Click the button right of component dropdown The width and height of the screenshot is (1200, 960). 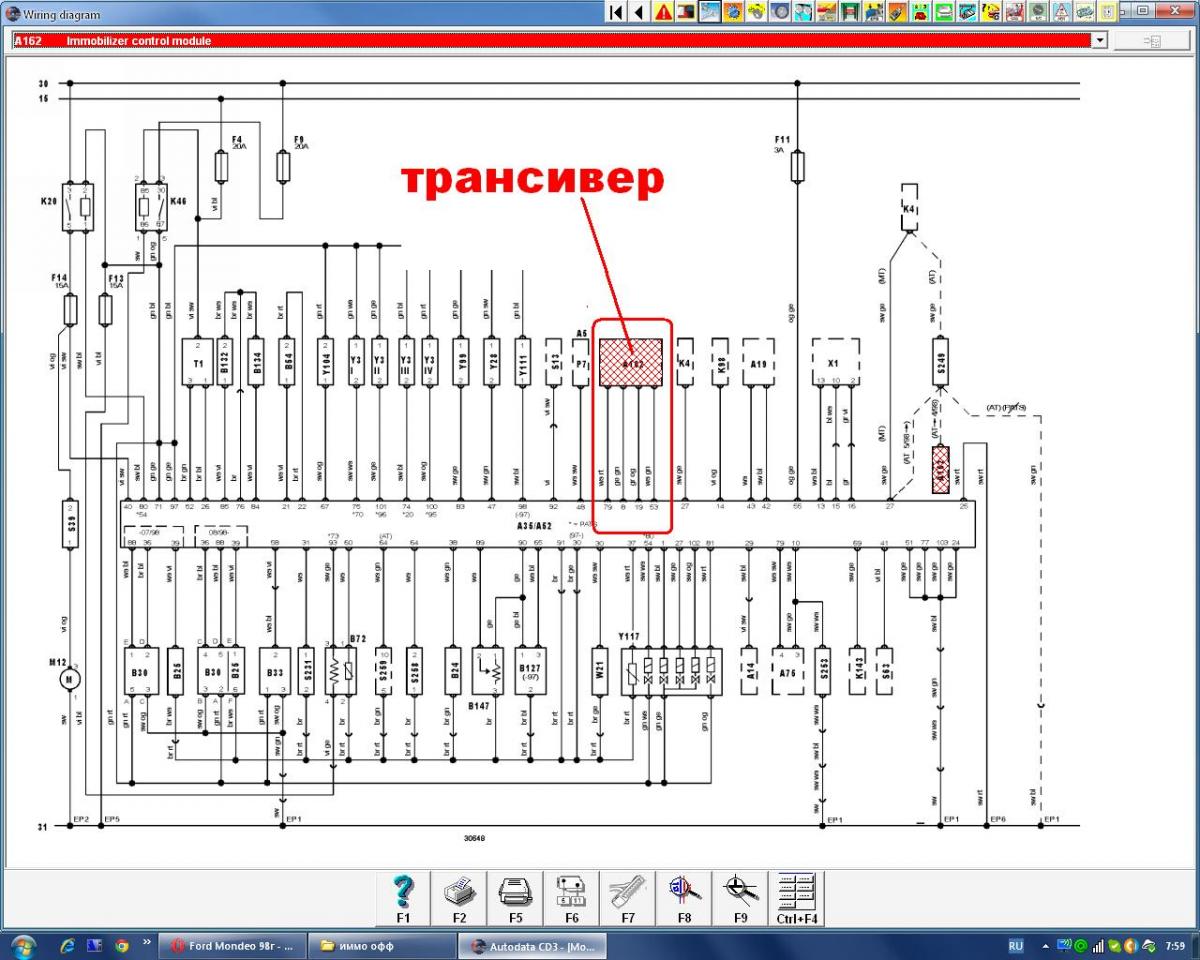coord(1151,41)
